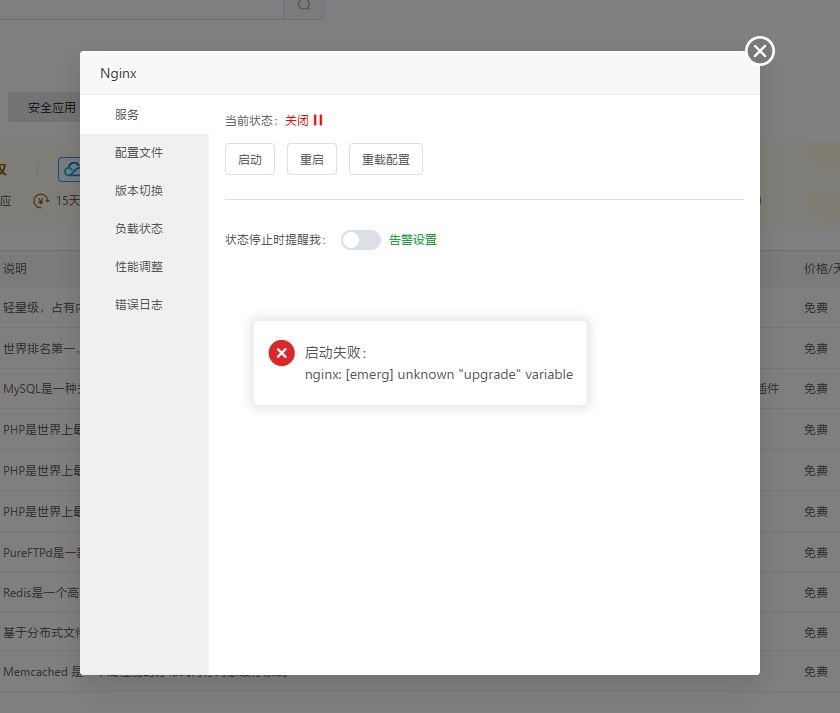Click the 世界排名第一 row description
Image resolution: width=840 pixels, height=713 pixels.
click(x=41, y=349)
